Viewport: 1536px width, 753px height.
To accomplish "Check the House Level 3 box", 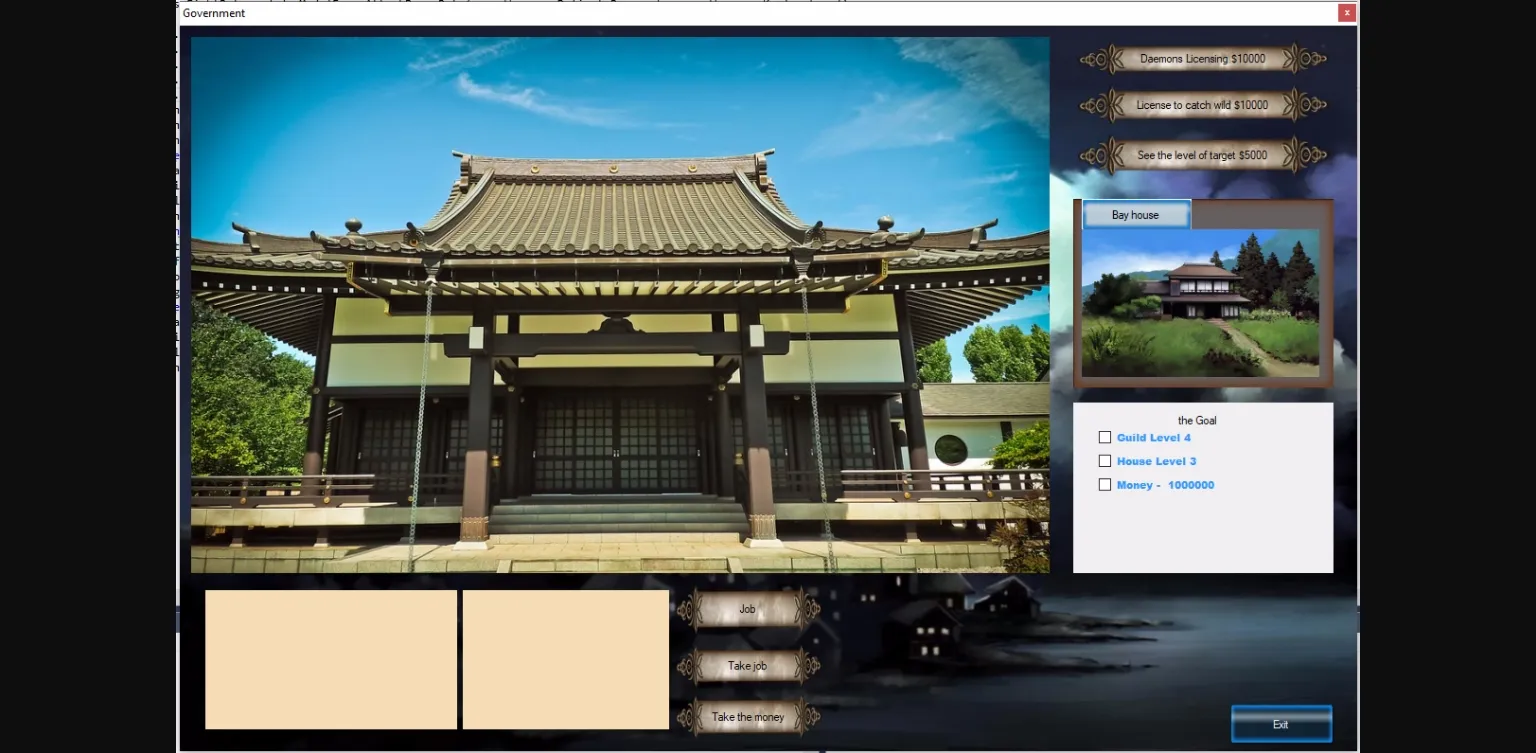I will [x=1105, y=461].
